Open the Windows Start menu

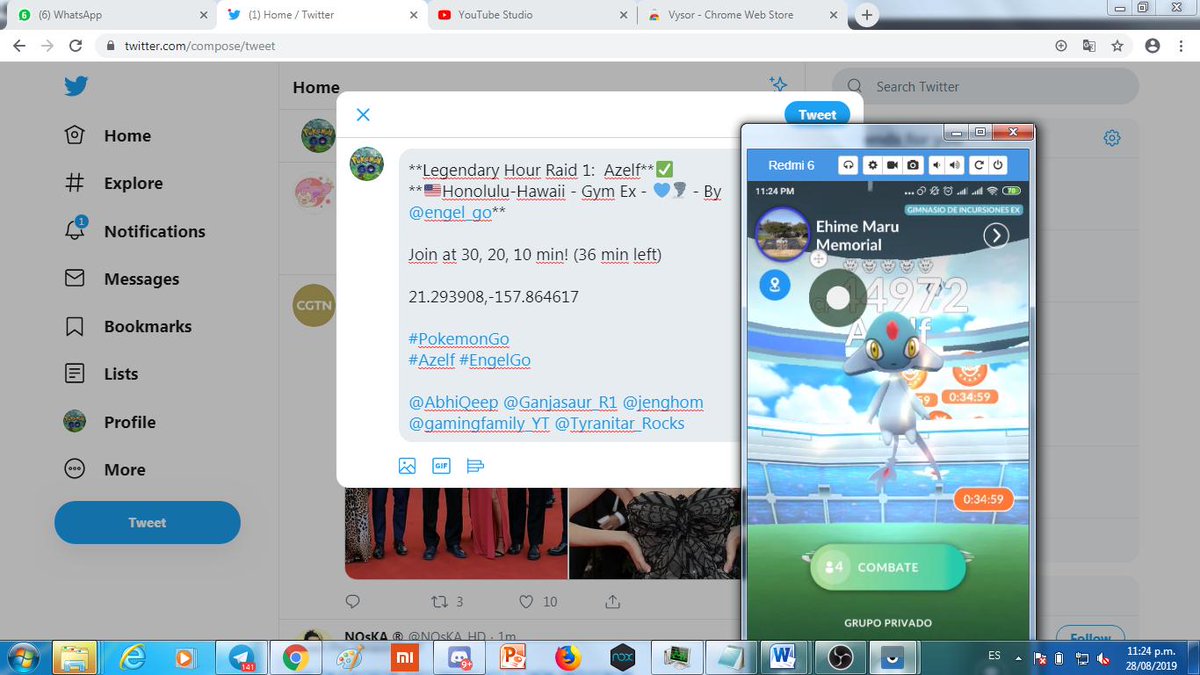pyautogui.click(x=23, y=657)
